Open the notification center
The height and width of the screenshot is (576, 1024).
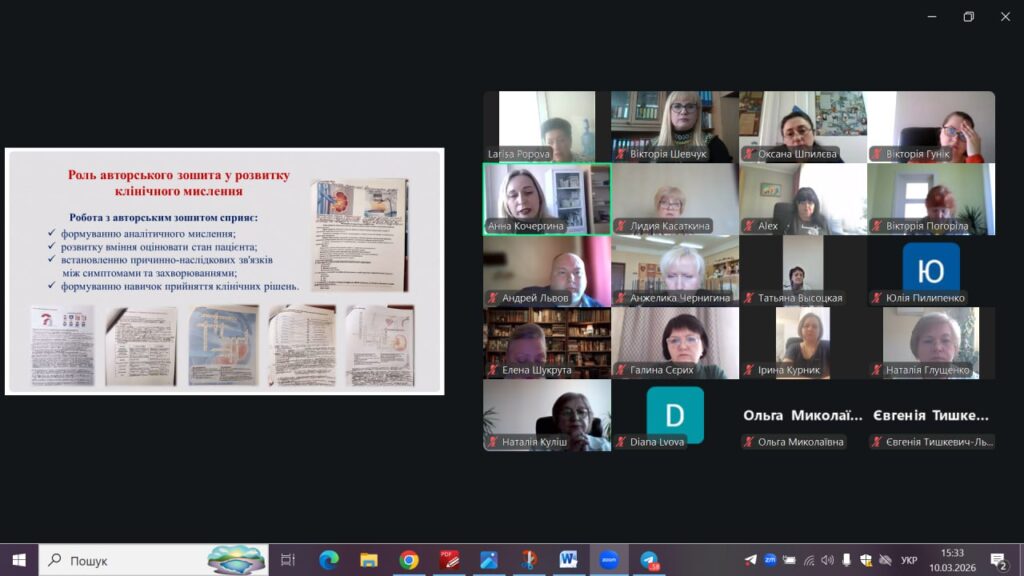(x=998, y=560)
